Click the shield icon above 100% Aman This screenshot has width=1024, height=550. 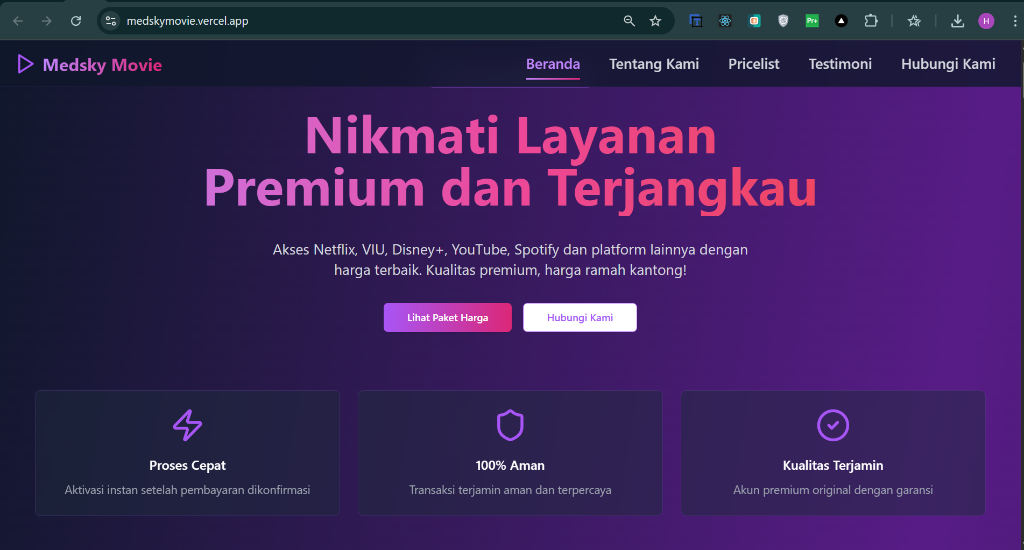[510, 425]
